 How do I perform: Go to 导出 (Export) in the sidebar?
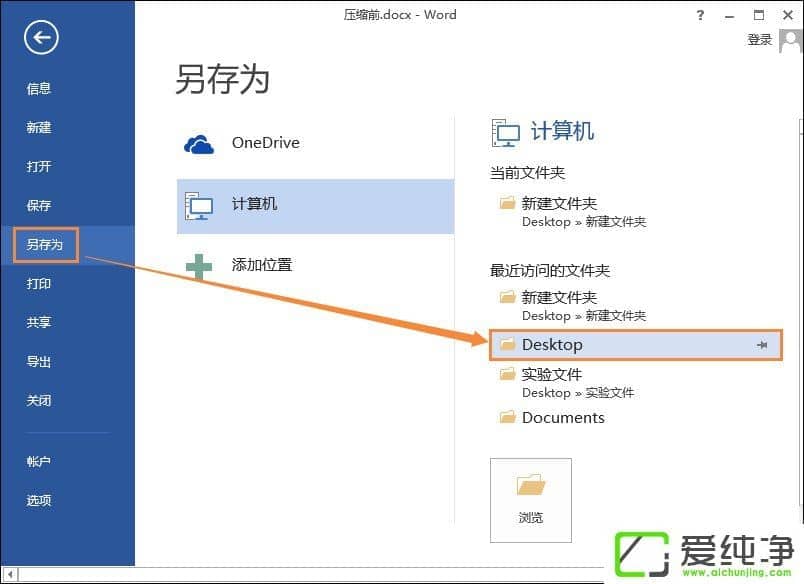(39, 362)
